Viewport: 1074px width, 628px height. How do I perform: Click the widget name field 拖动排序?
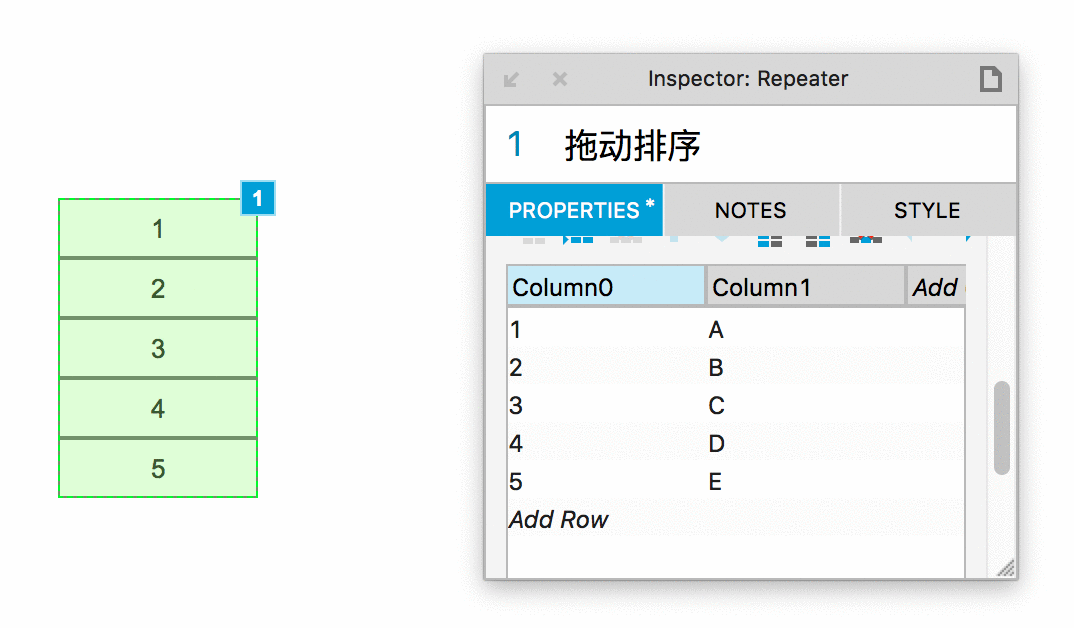pyautogui.click(x=632, y=146)
